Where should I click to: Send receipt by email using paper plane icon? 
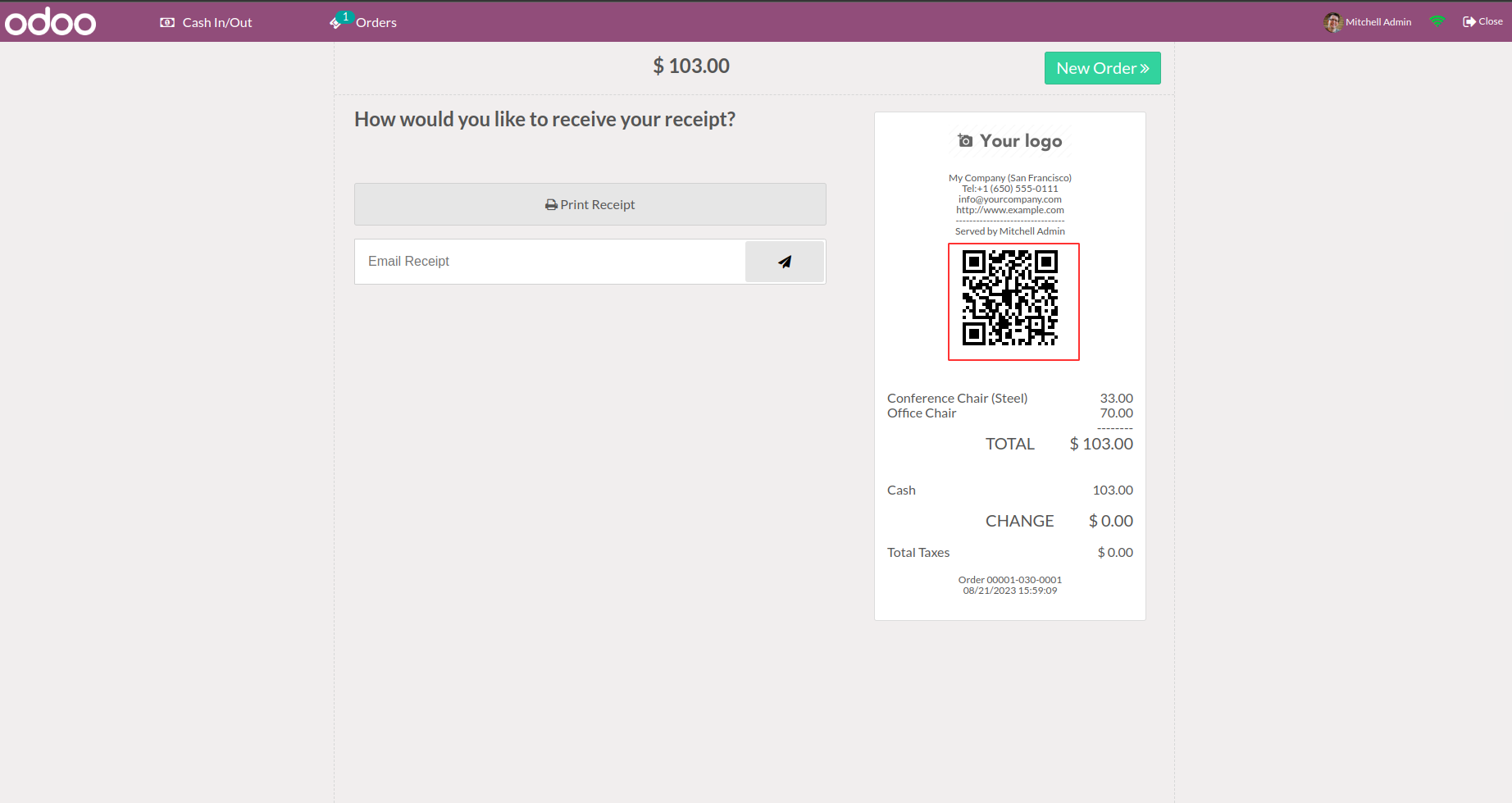point(785,262)
